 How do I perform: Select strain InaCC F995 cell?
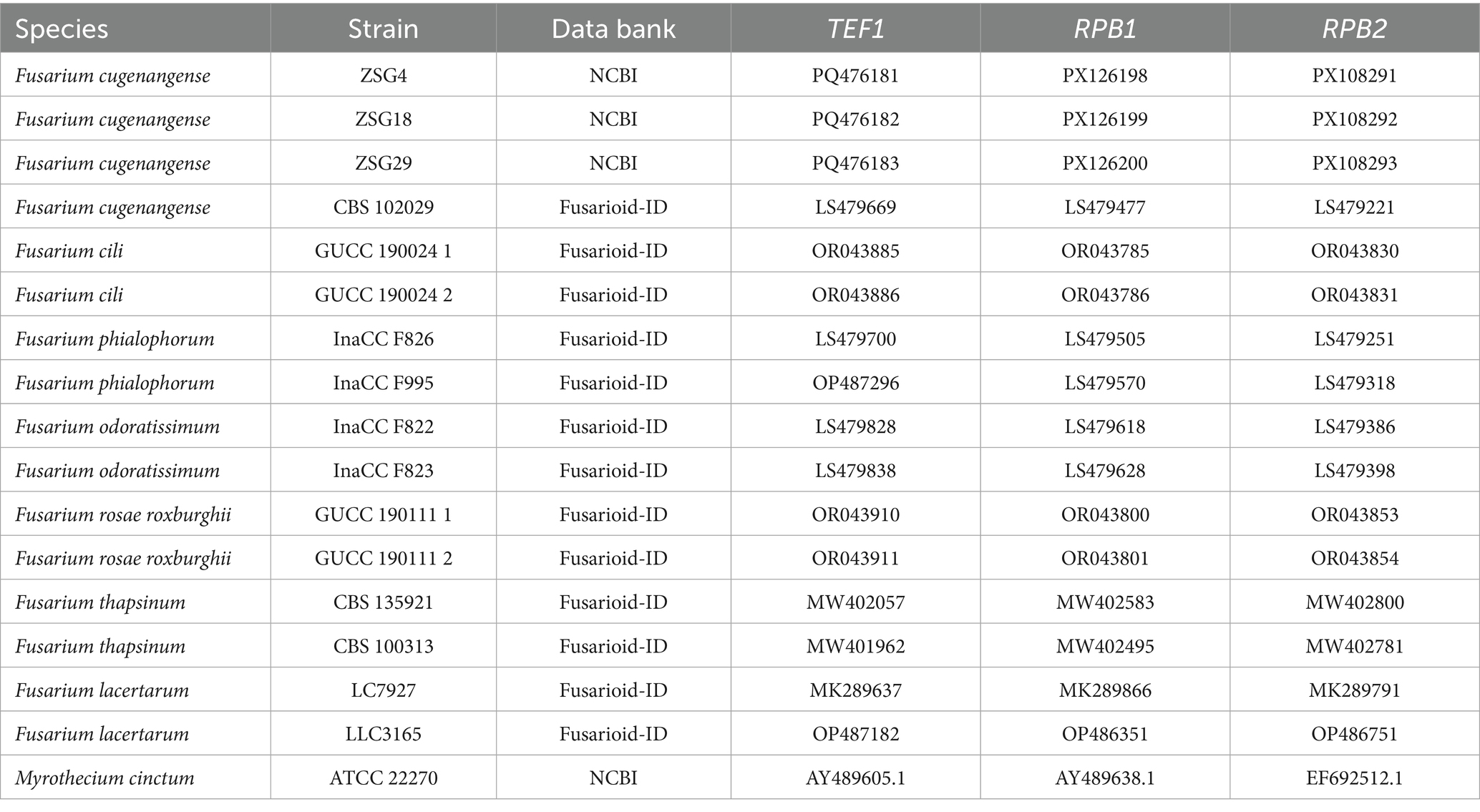pyautogui.click(x=384, y=383)
